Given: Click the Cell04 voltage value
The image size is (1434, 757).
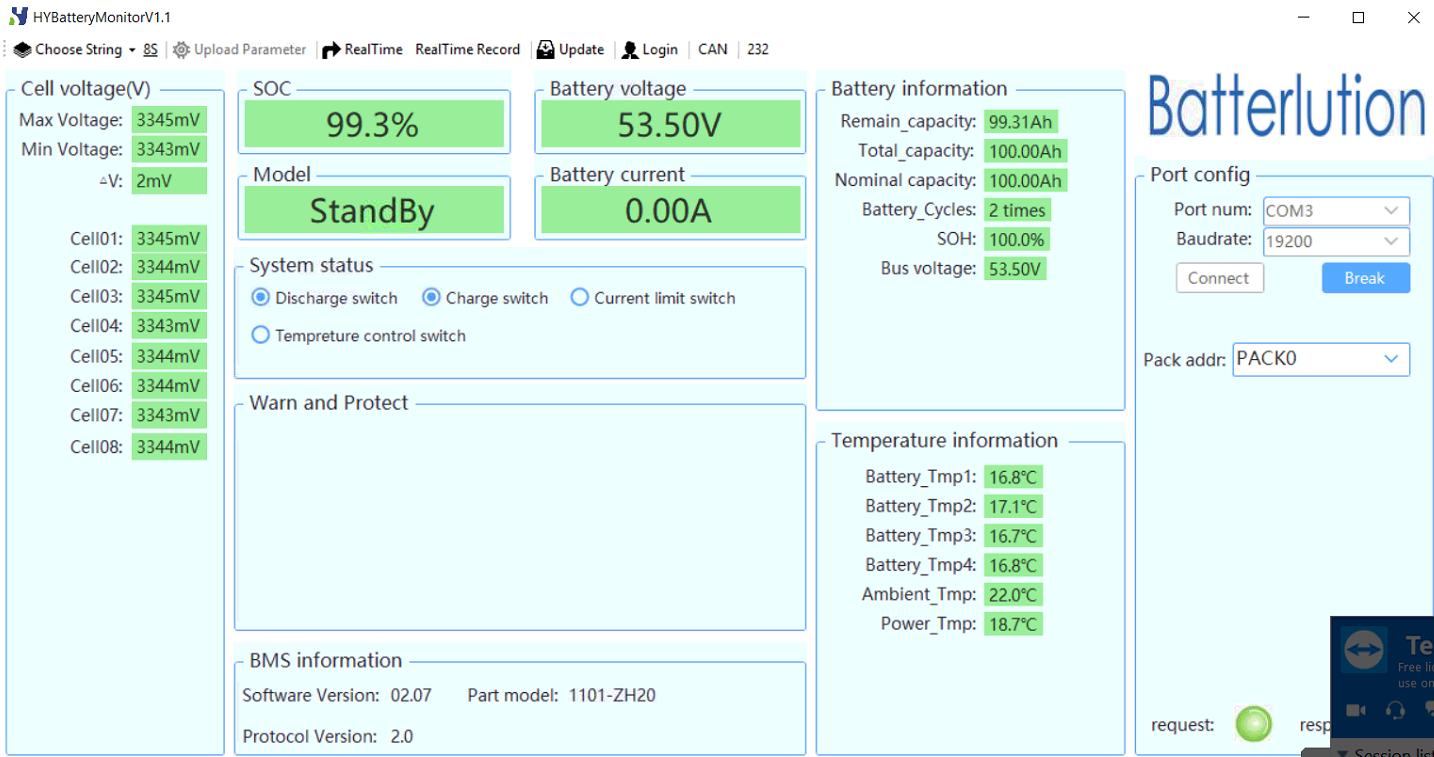Looking at the screenshot, I should tap(169, 326).
